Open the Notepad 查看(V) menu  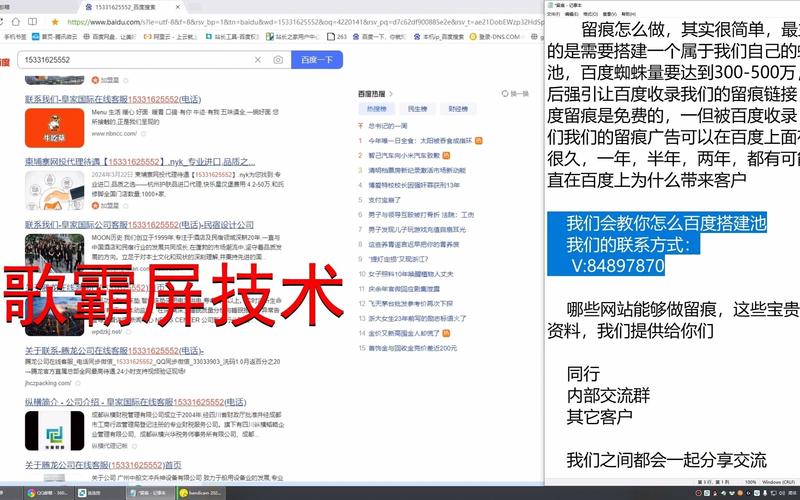609,14
